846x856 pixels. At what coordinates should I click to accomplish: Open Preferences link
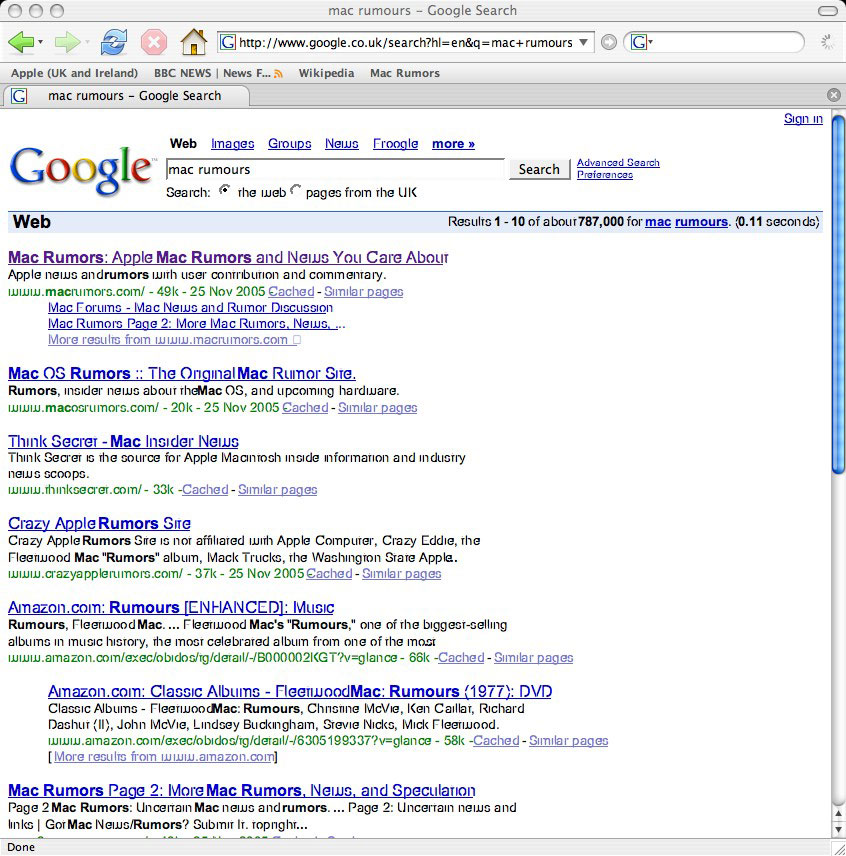(x=605, y=175)
